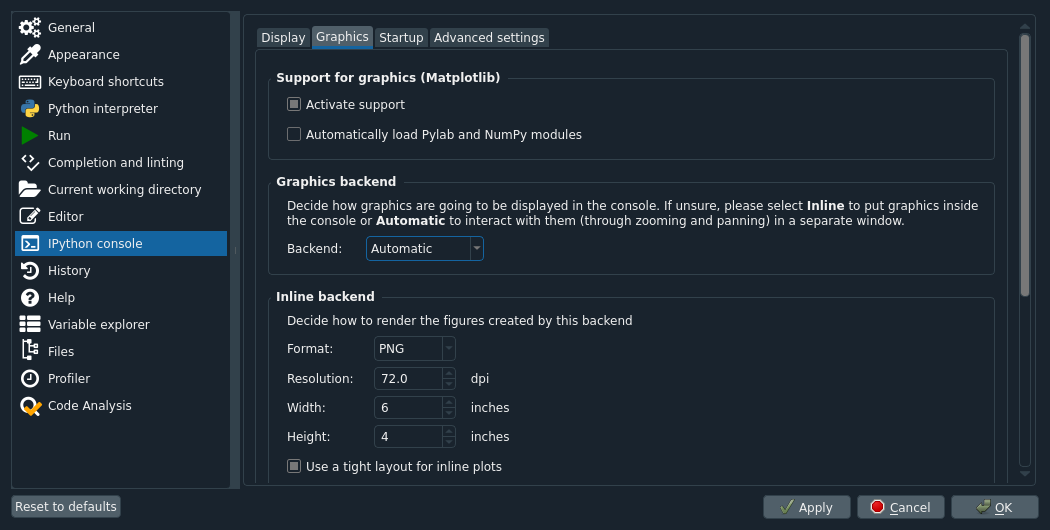Click Reset to defaults button

pyautogui.click(x=66, y=507)
